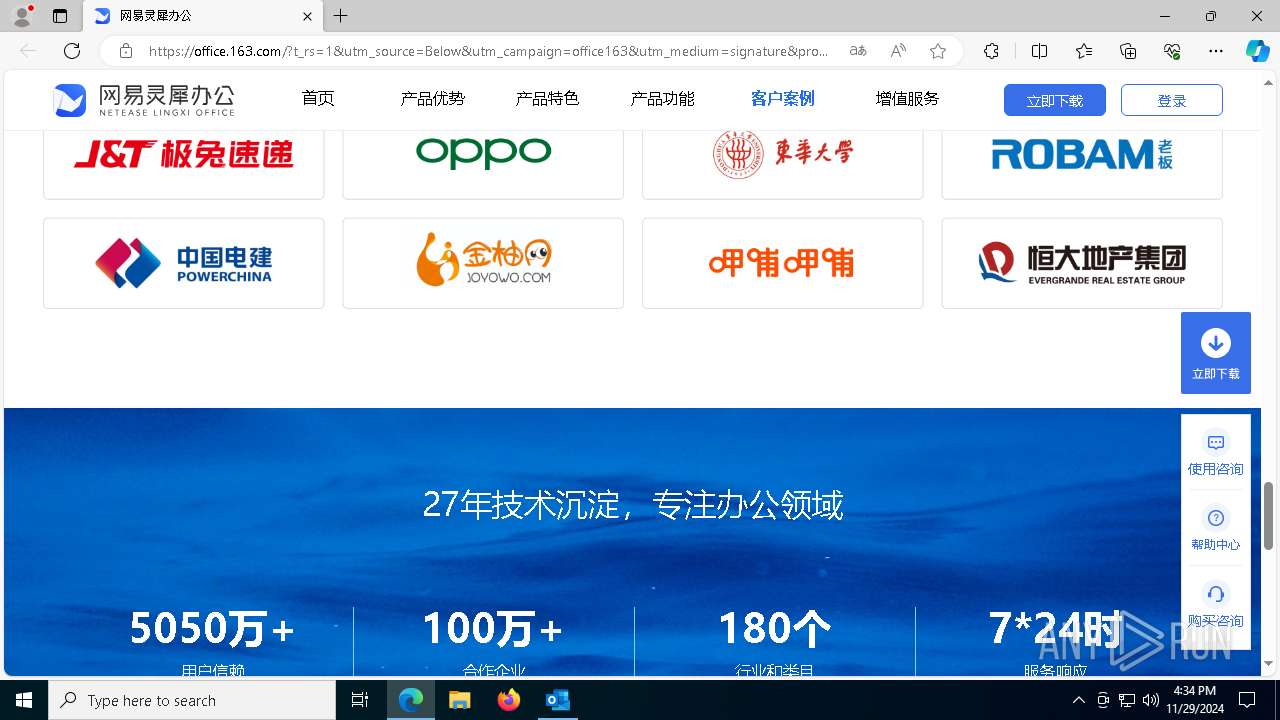This screenshot has width=1280, height=720.
Task: Open the 恒大地产集团 Evergrande card
Action: coord(1082,263)
